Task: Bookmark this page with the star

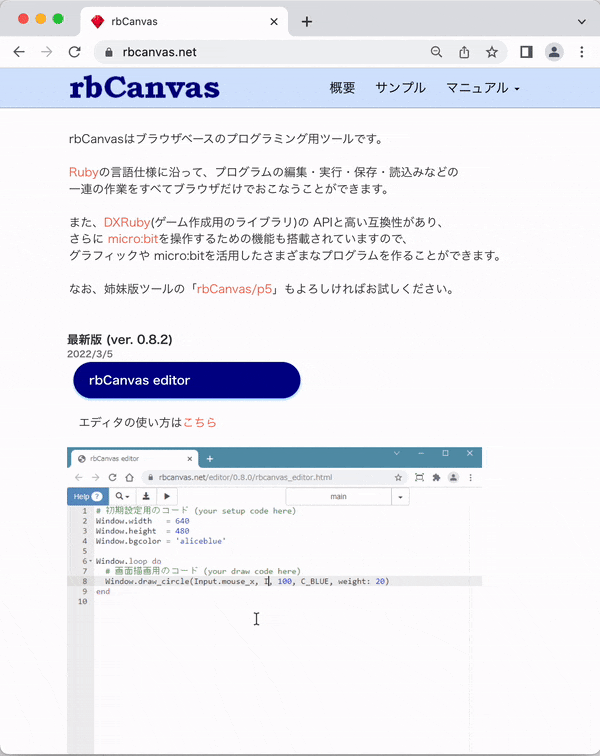Action: tap(491, 52)
